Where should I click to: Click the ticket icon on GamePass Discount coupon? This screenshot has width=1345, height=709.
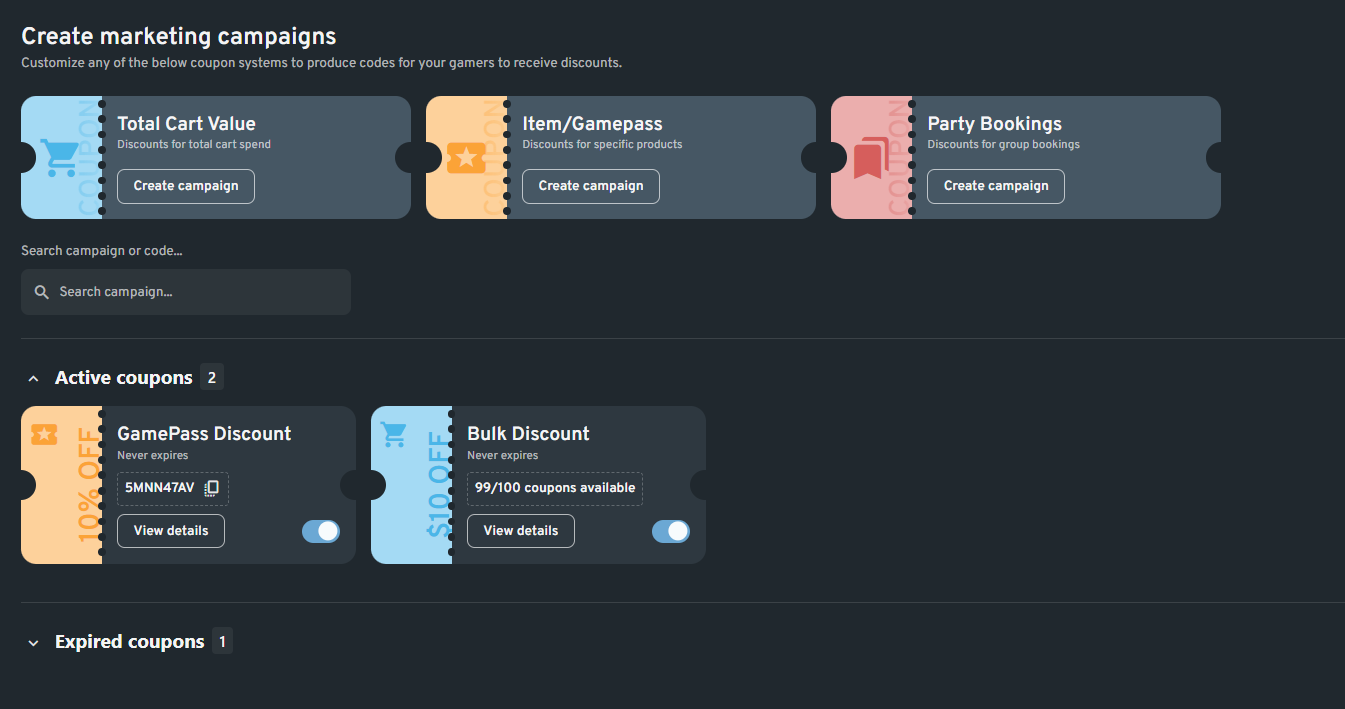(44, 434)
